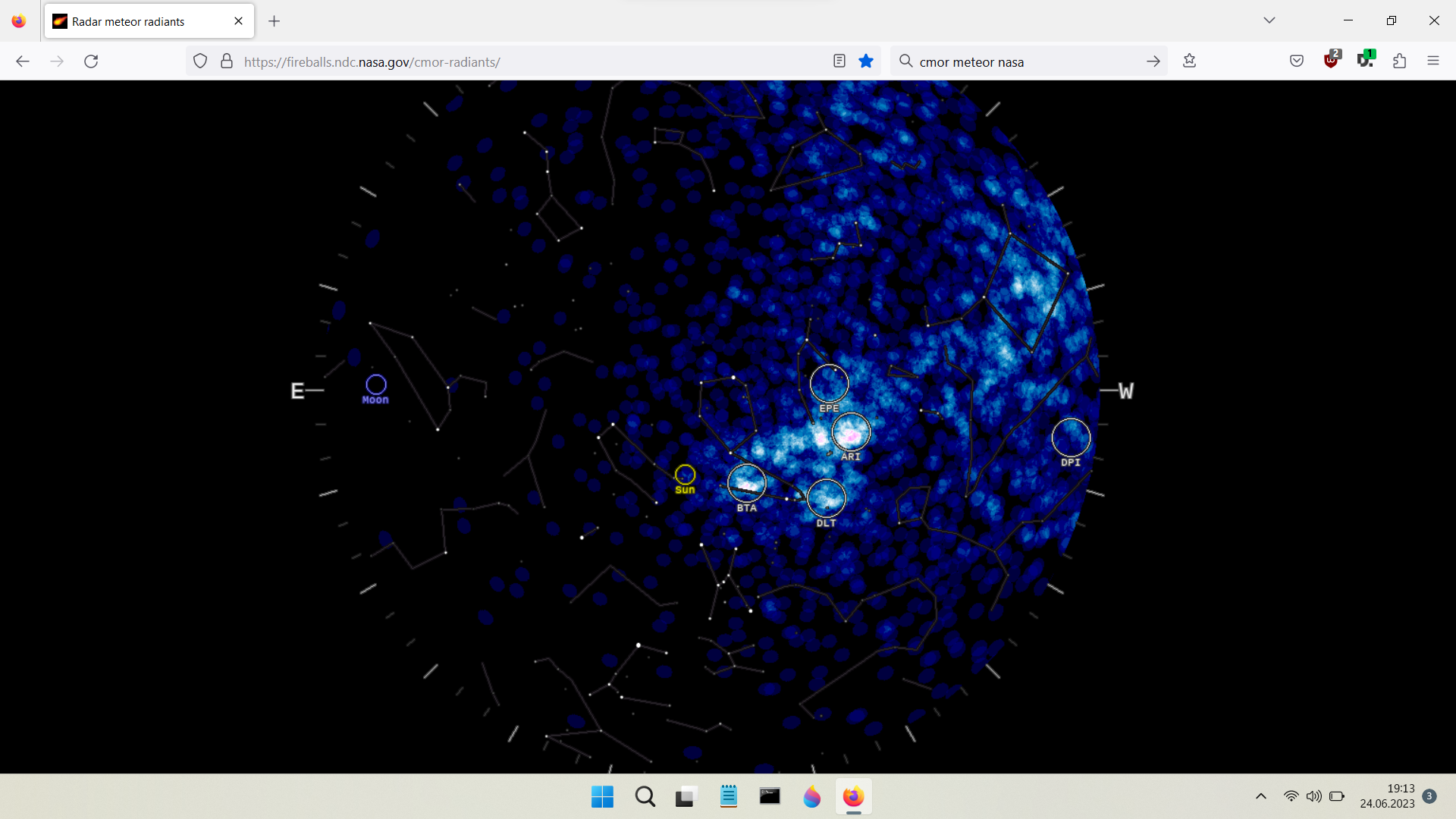Image resolution: width=1456 pixels, height=819 pixels.
Task: Open the Firefox application menu
Action: [x=1433, y=61]
